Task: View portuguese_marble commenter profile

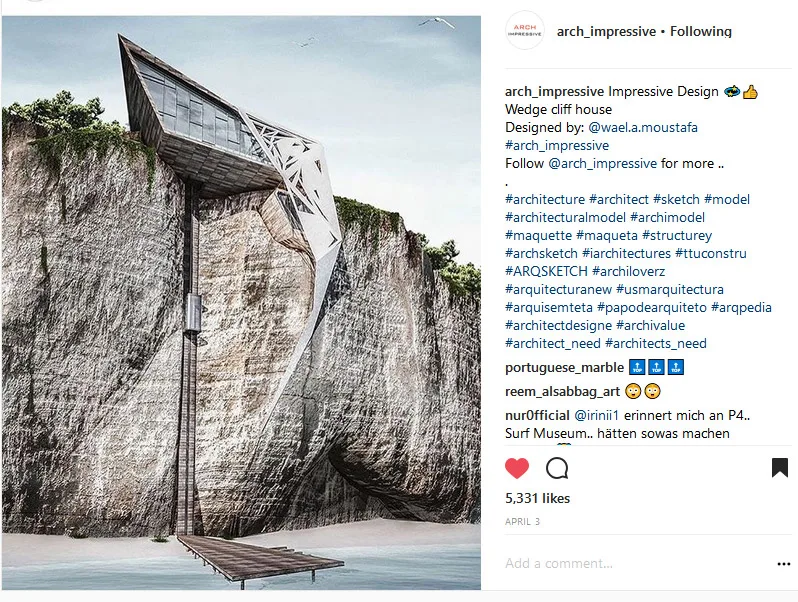Action: (x=564, y=367)
